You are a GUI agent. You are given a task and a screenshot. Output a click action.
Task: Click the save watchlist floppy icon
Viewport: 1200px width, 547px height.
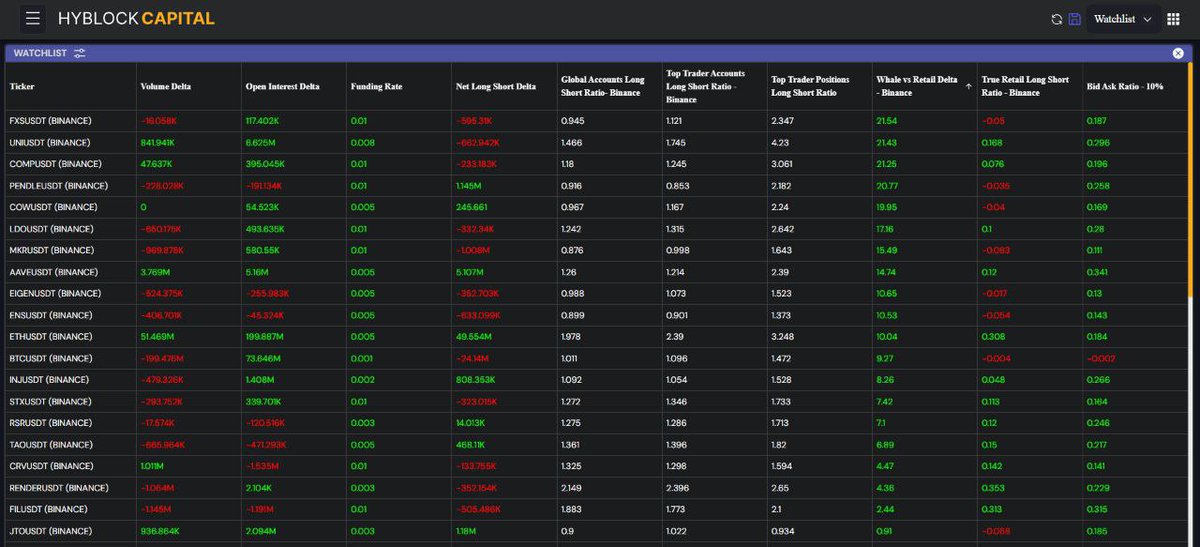[x=1075, y=19]
